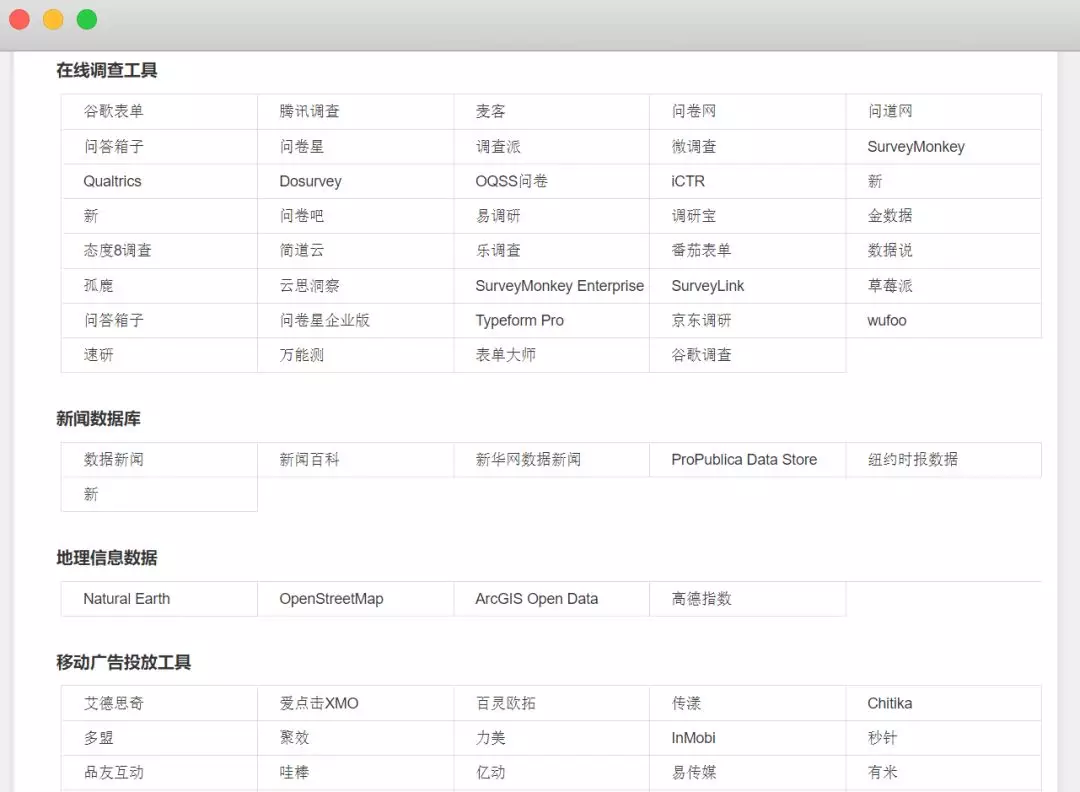Open the Typeform Pro link
Viewport: 1080px width, 792px height.
coord(519,320)
